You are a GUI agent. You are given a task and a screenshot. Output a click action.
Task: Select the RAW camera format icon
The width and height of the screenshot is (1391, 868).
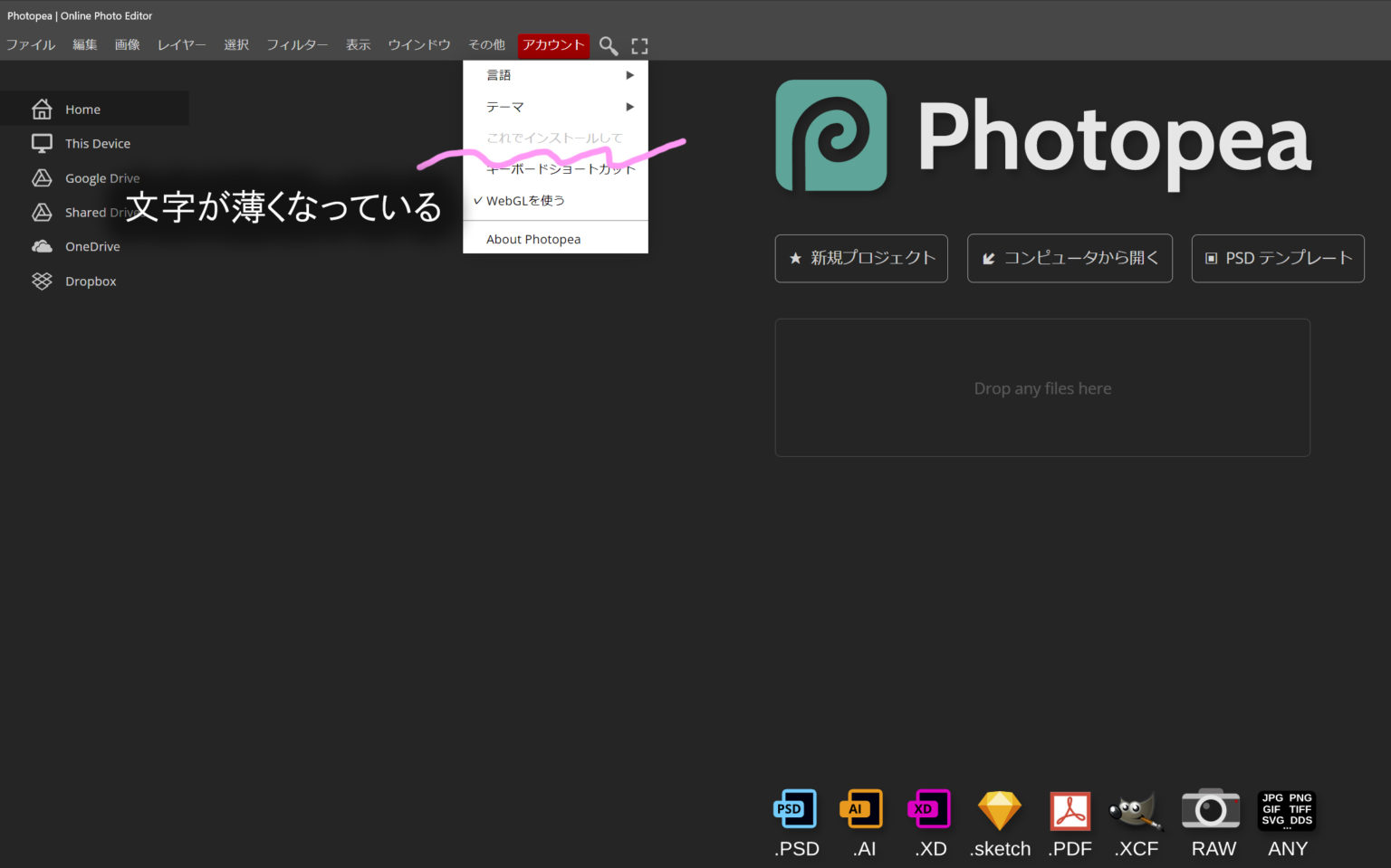[1211, 808]
